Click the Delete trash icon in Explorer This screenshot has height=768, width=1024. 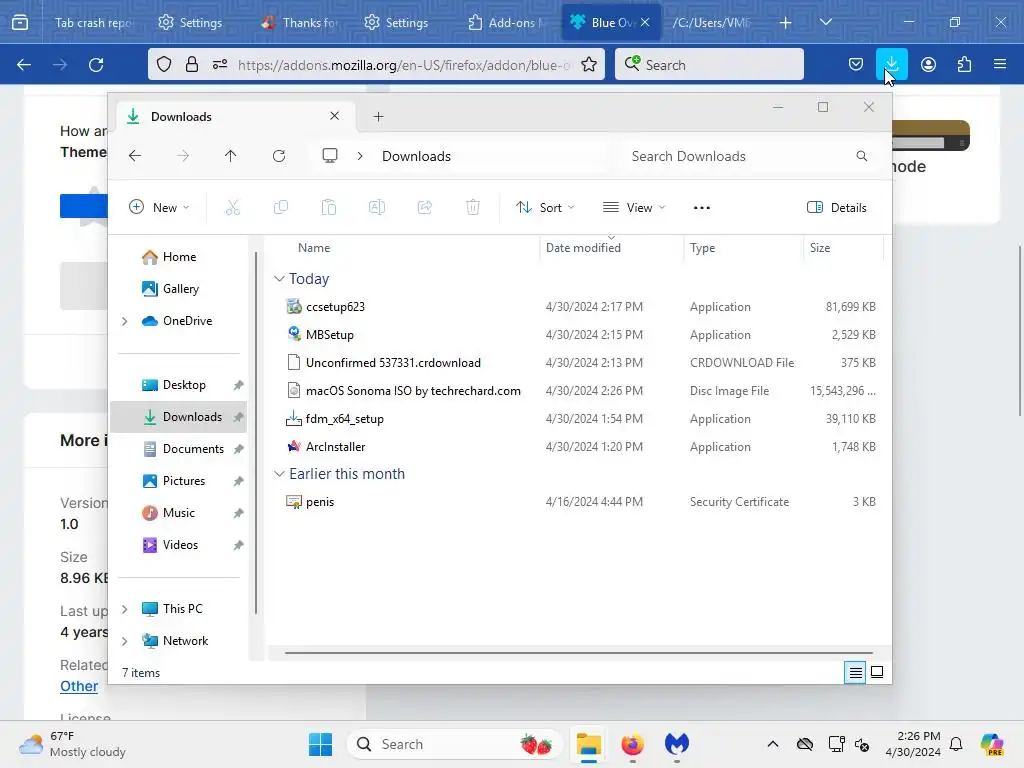pos(473,208)
